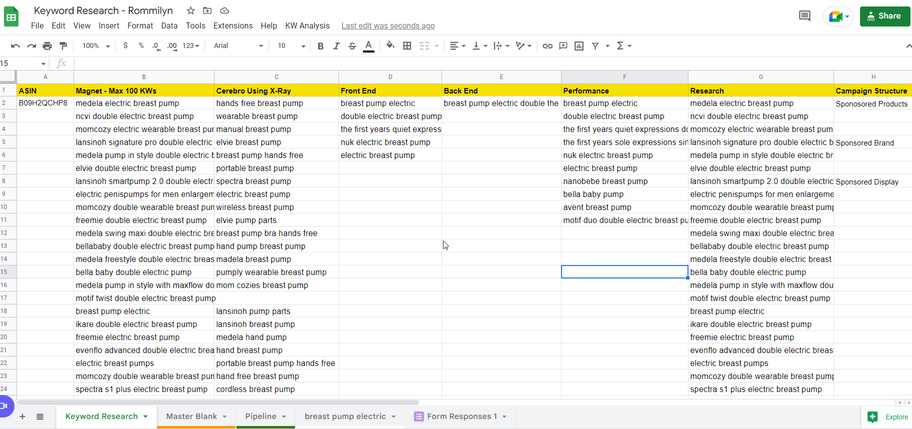Open the File menu
912x429 pixels.
pos(37,26)
